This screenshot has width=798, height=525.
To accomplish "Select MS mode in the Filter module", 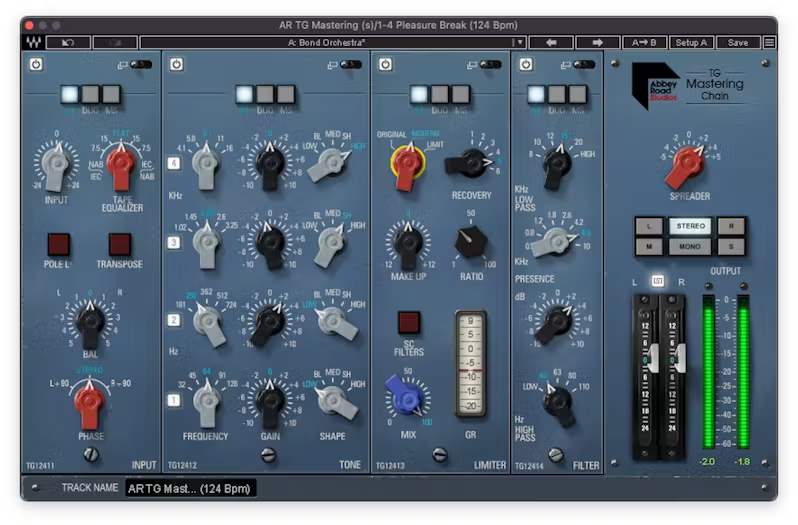I will click(578, 94).
